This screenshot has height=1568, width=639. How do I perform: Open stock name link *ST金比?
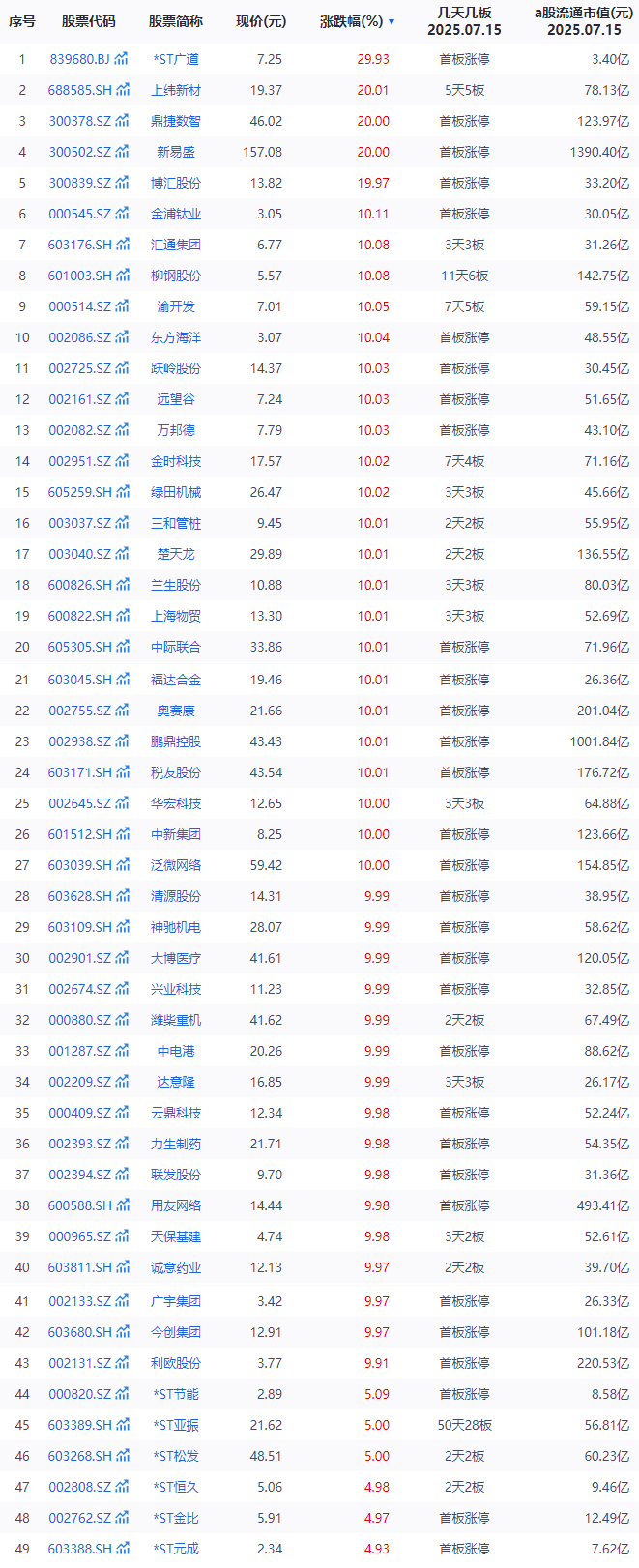176,1518
